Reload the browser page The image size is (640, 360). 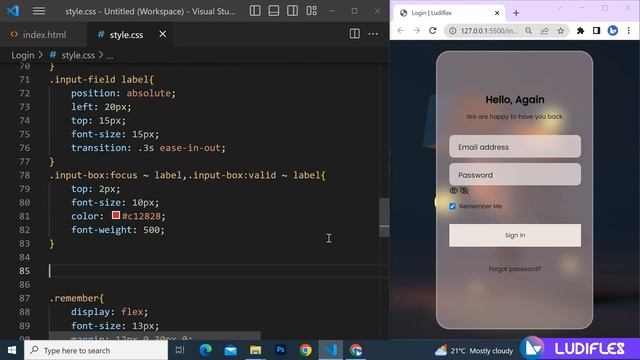pyautogui.click(x=433, y=31)
